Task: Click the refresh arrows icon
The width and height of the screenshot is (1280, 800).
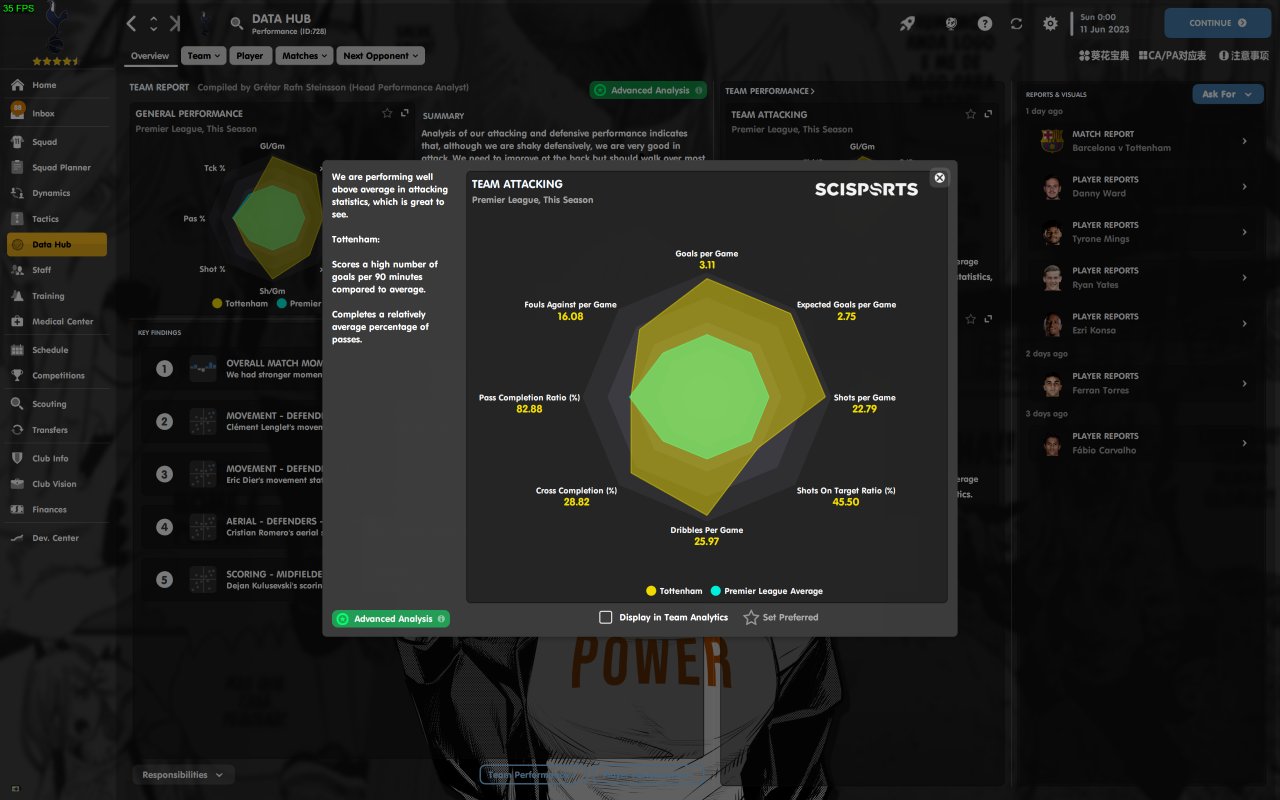Action: 1016,23
